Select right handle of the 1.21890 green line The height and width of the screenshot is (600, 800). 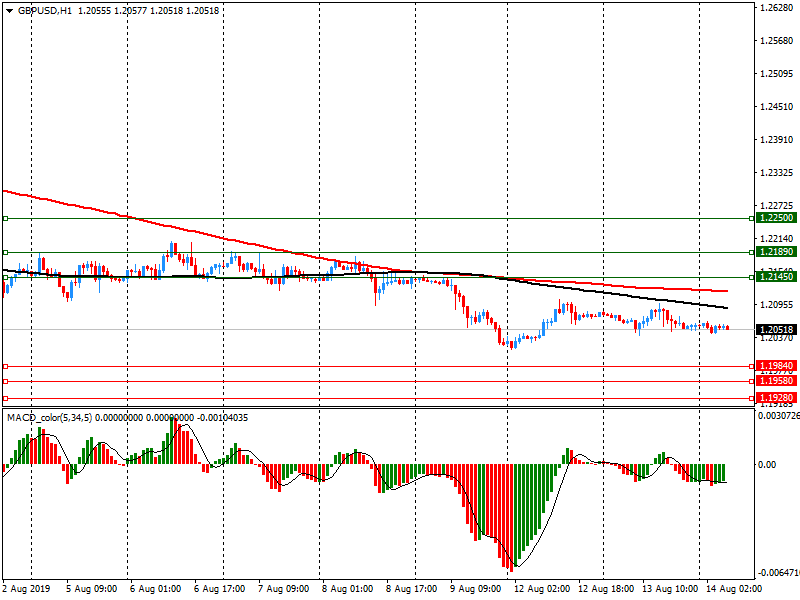tap(752, 252)
